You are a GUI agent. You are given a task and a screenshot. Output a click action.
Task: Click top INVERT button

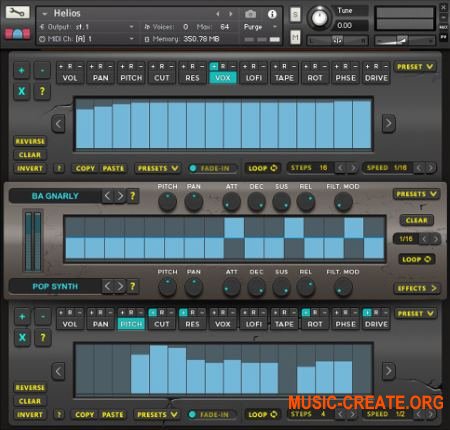pyautogui.click(x=30, y=169)
